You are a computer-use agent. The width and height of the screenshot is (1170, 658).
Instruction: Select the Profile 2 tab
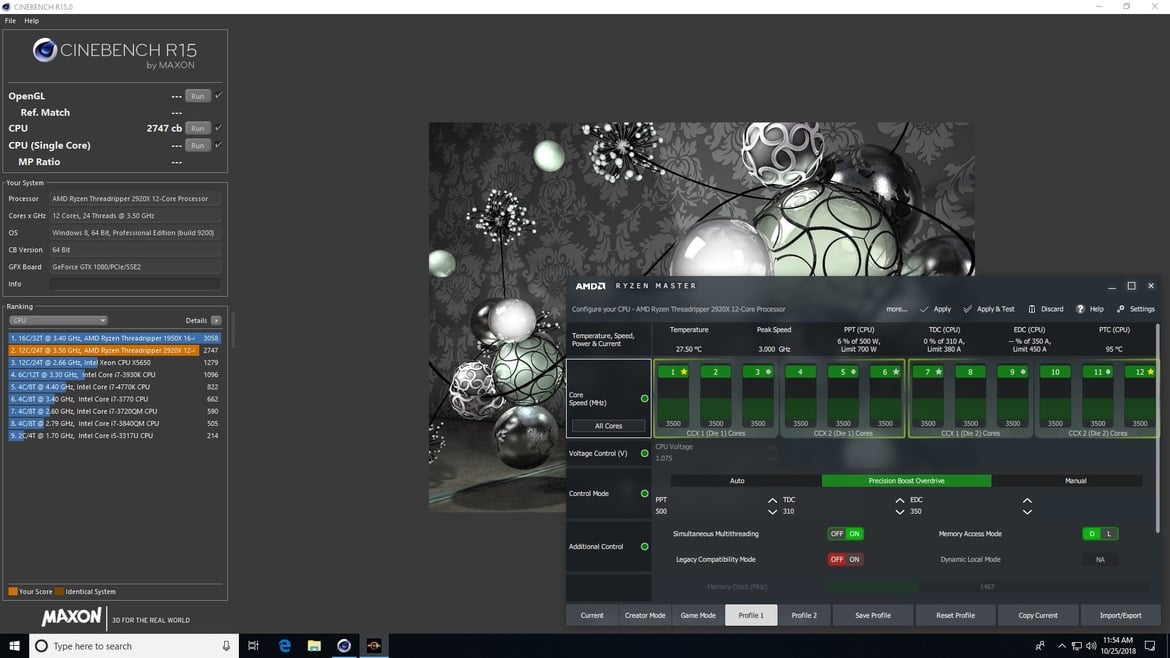point(804,615)
